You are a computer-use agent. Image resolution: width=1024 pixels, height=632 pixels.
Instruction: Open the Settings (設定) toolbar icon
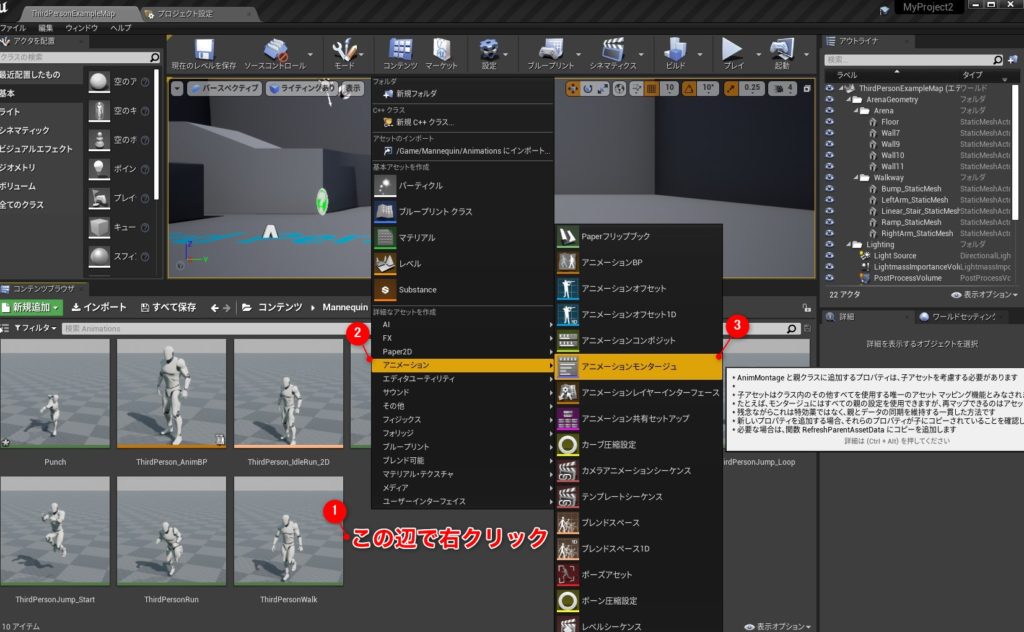[x=488, y=54]
